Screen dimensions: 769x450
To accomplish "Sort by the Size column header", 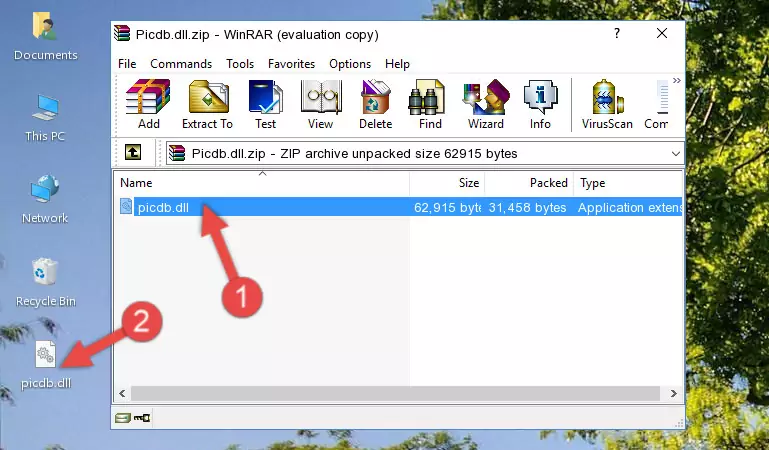I will point(447,183).
